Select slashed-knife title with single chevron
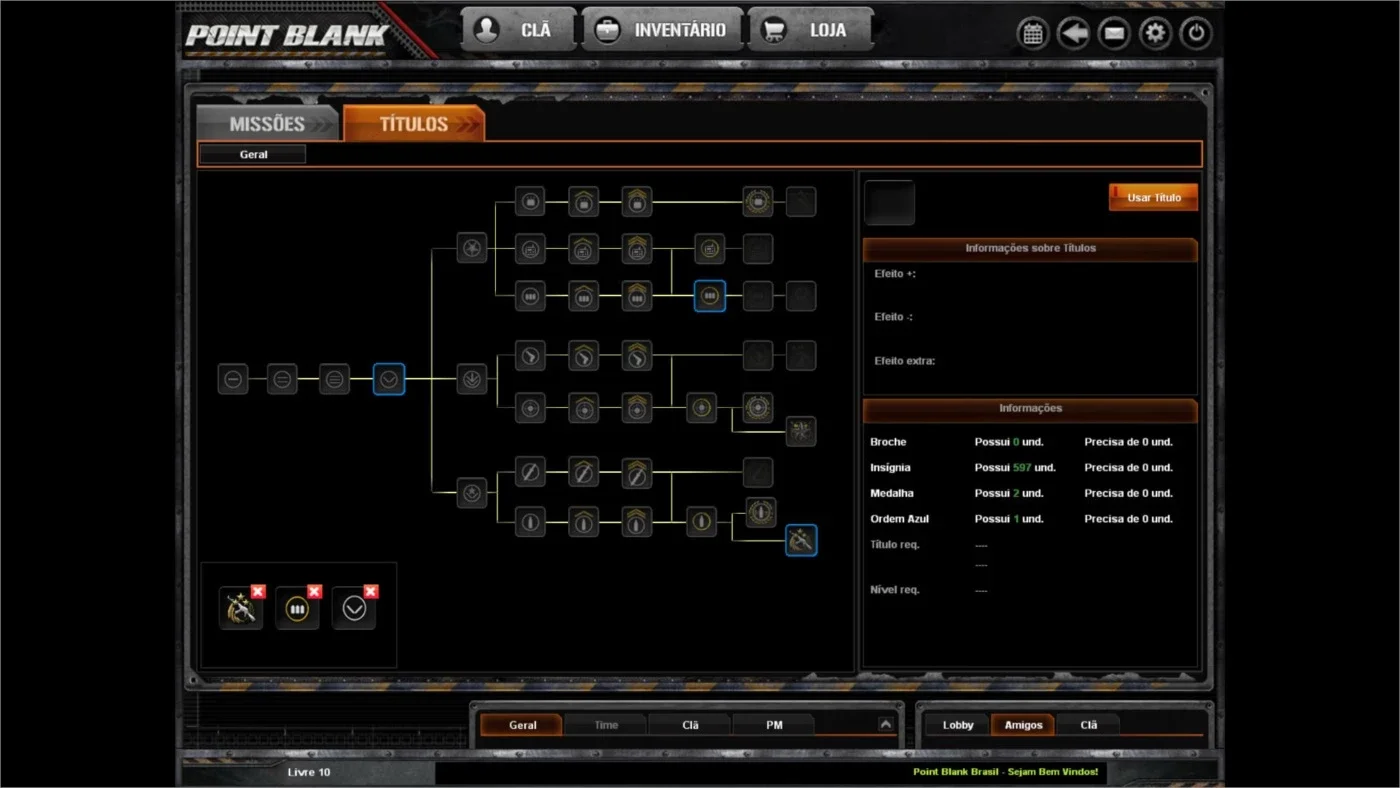The image size is (1400, 788). pos(584,472)
